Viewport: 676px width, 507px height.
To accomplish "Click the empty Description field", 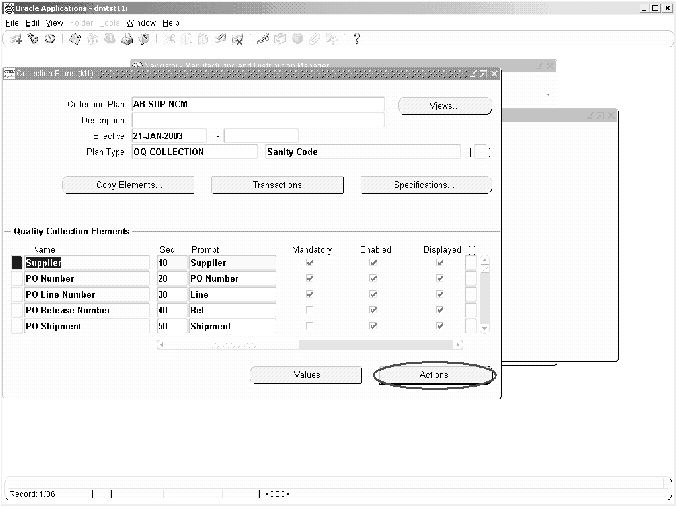I will 258,120.
